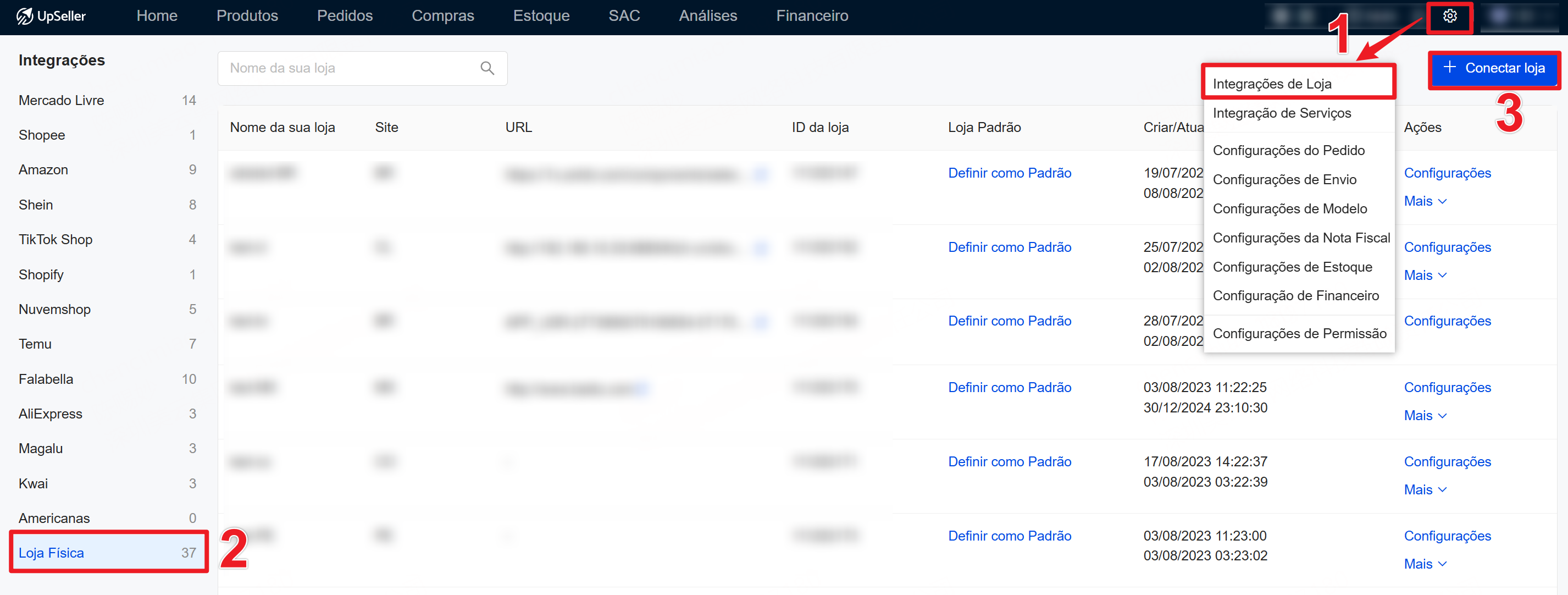The image size is (1568, 595).
Task: Open the Pedidos top navigation tab
Action: (x=345, y=16)
